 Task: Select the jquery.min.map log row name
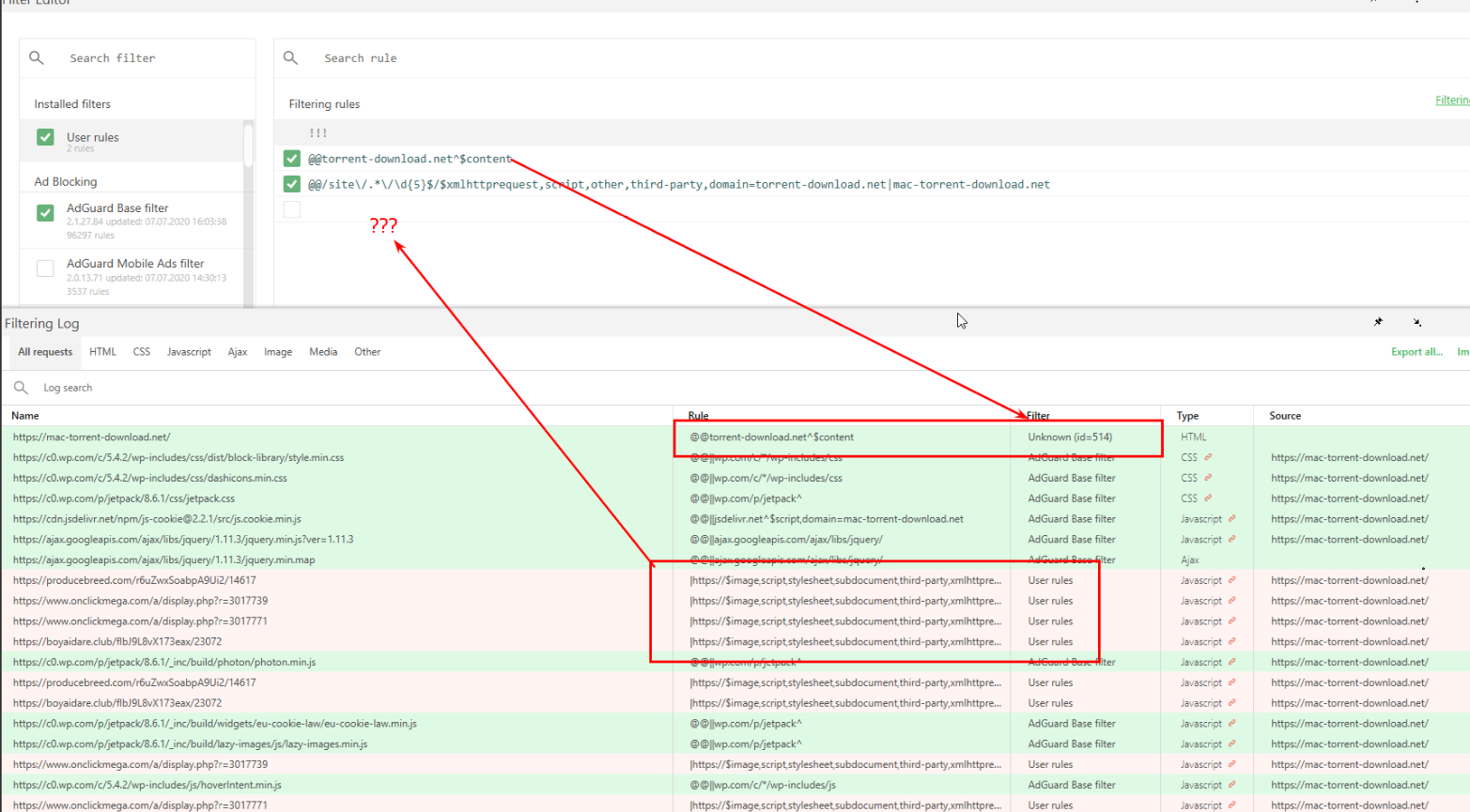point(164,559)
